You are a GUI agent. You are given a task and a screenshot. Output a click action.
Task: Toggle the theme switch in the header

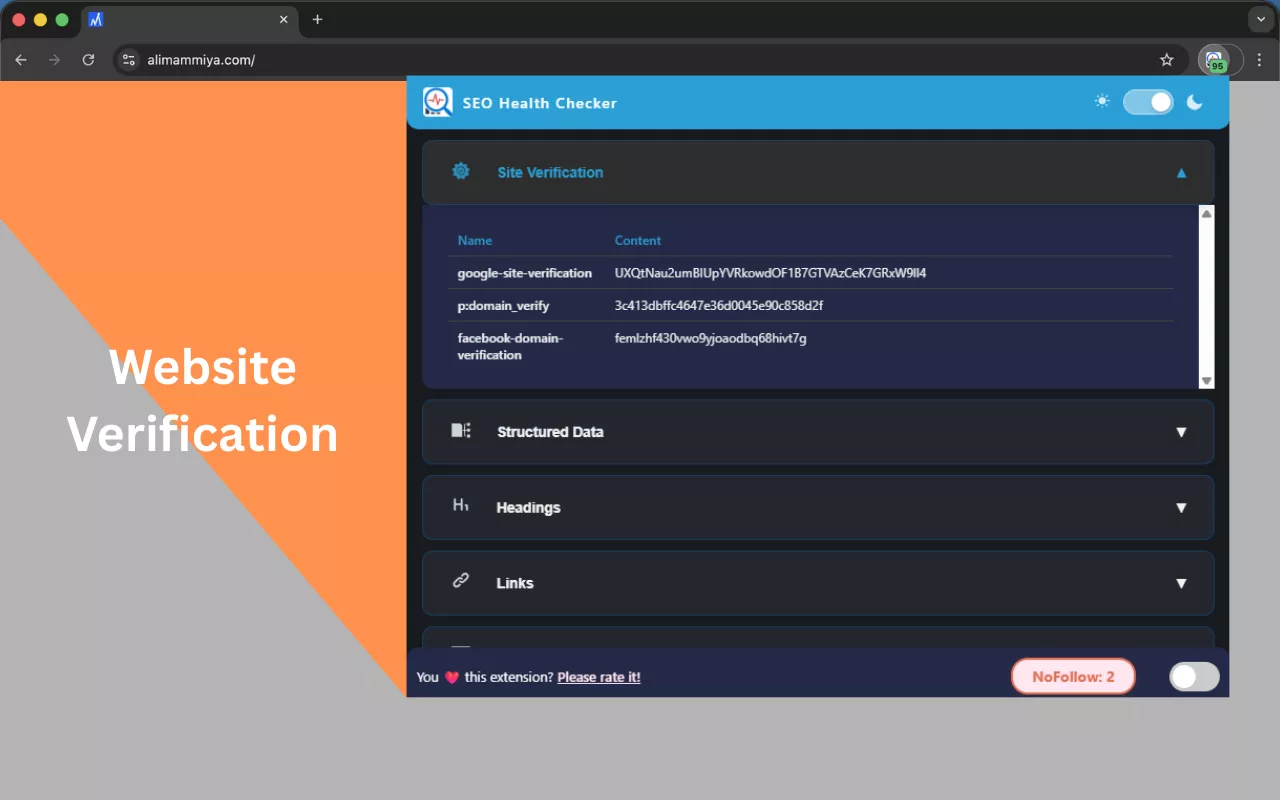tap(1148, 101)
